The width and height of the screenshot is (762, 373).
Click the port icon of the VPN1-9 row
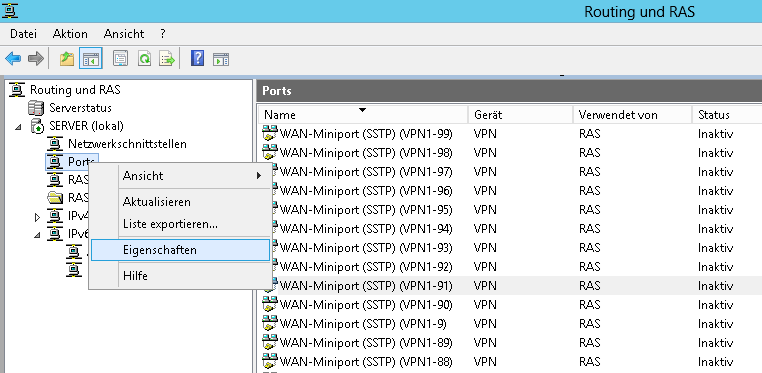[x=270, y=323]
